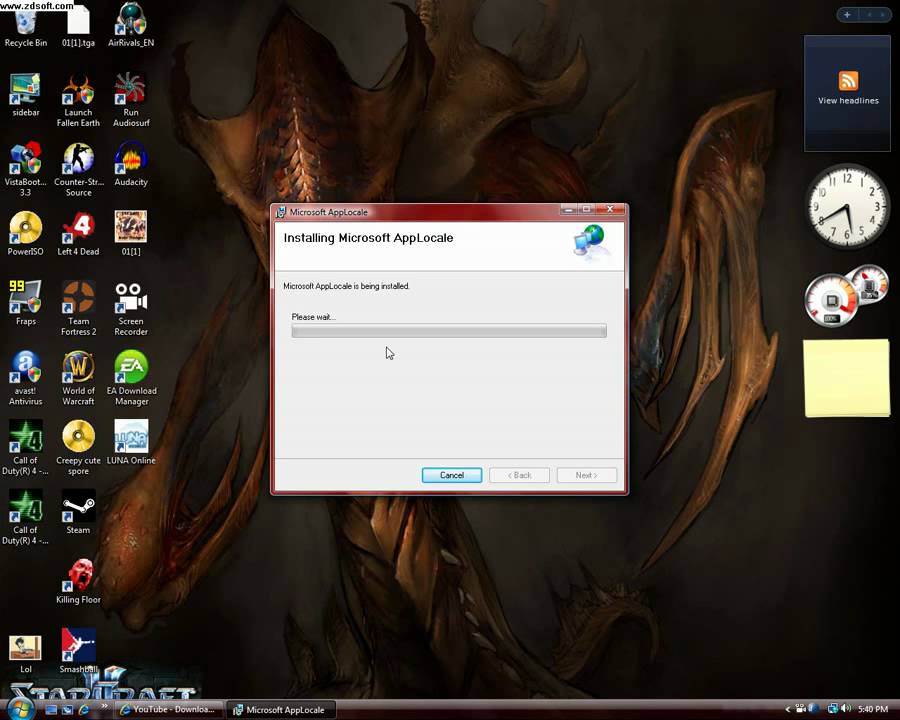Click the Microsoft AppLocale title bar icon
Viewport: 900px width, 720px height.
click(281, 212)
